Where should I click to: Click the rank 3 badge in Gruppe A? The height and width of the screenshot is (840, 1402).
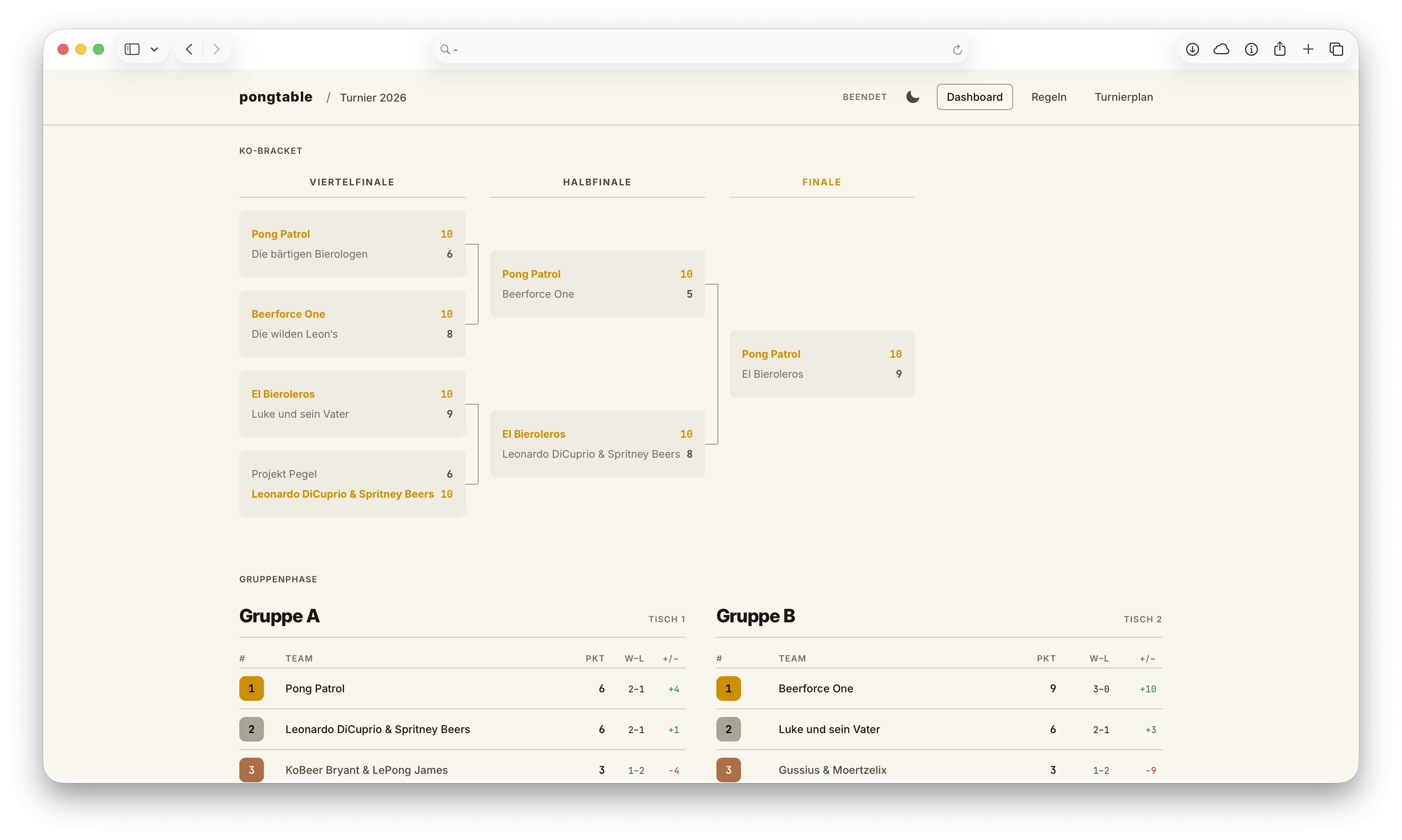point(251,770)
